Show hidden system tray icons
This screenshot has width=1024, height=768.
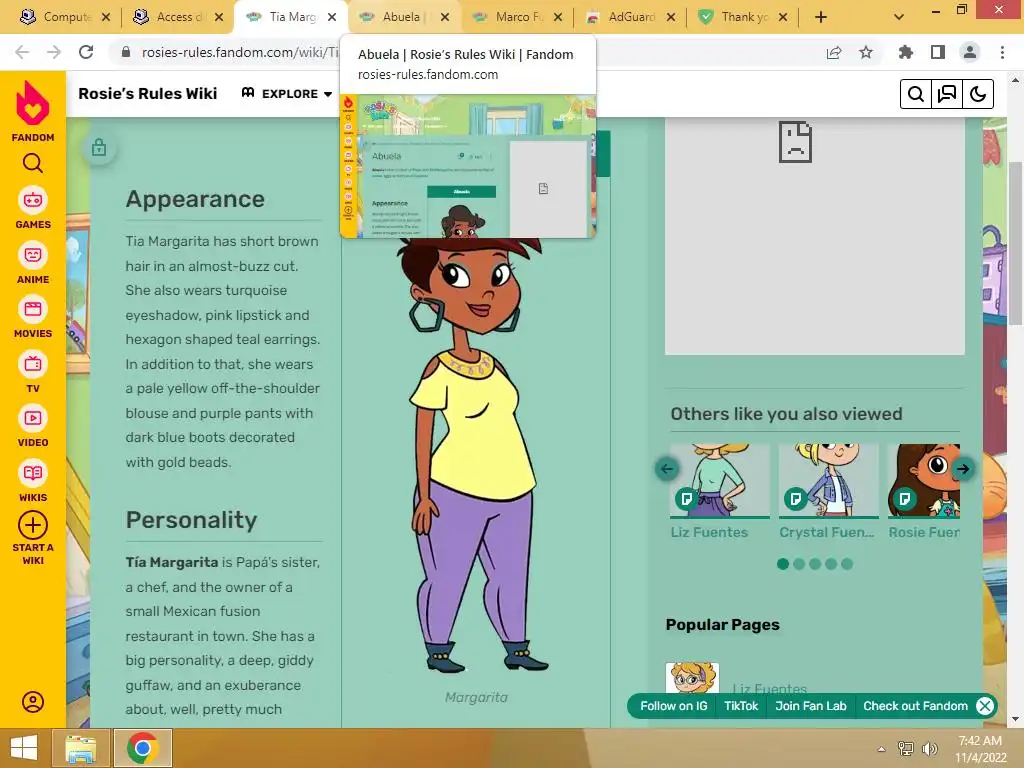[x=882, y=749]
